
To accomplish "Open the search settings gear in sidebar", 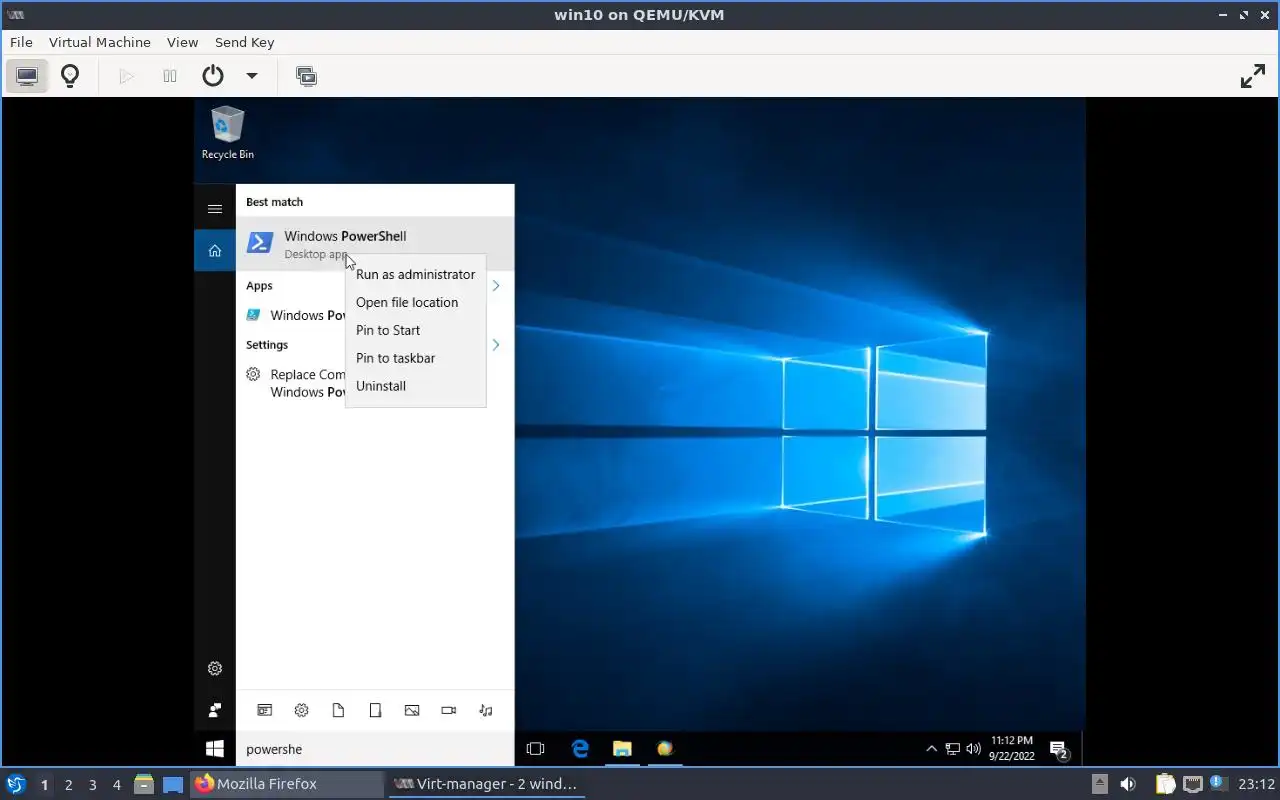I will [x=214, y=669].
